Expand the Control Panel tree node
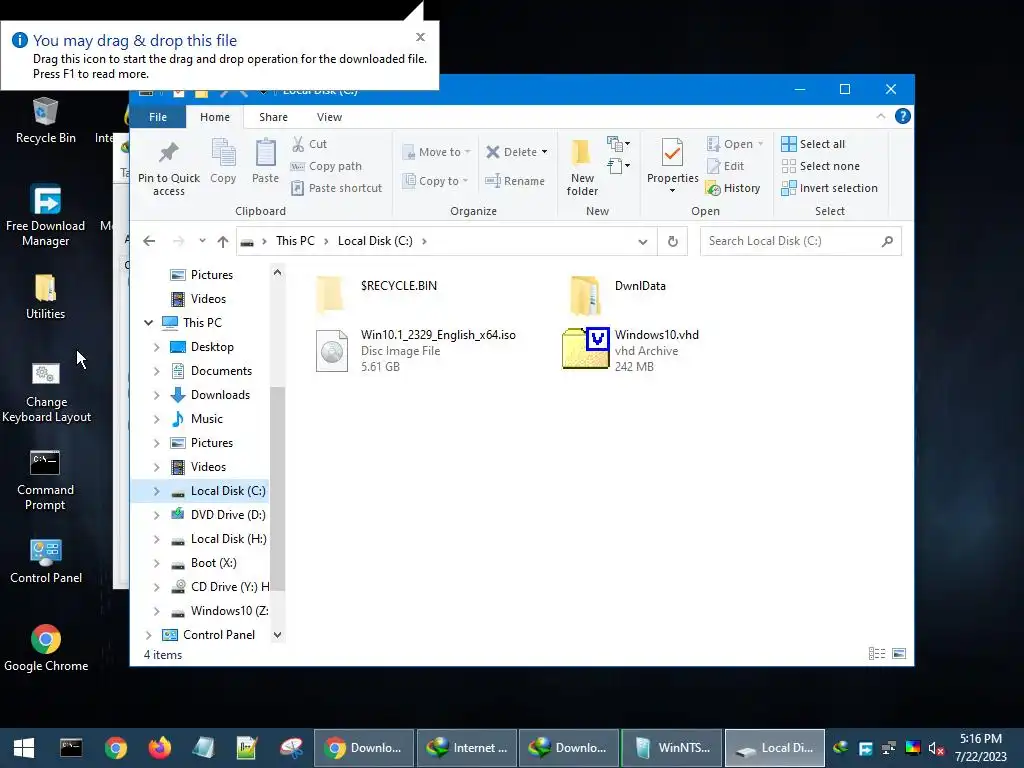 [148, 635]
